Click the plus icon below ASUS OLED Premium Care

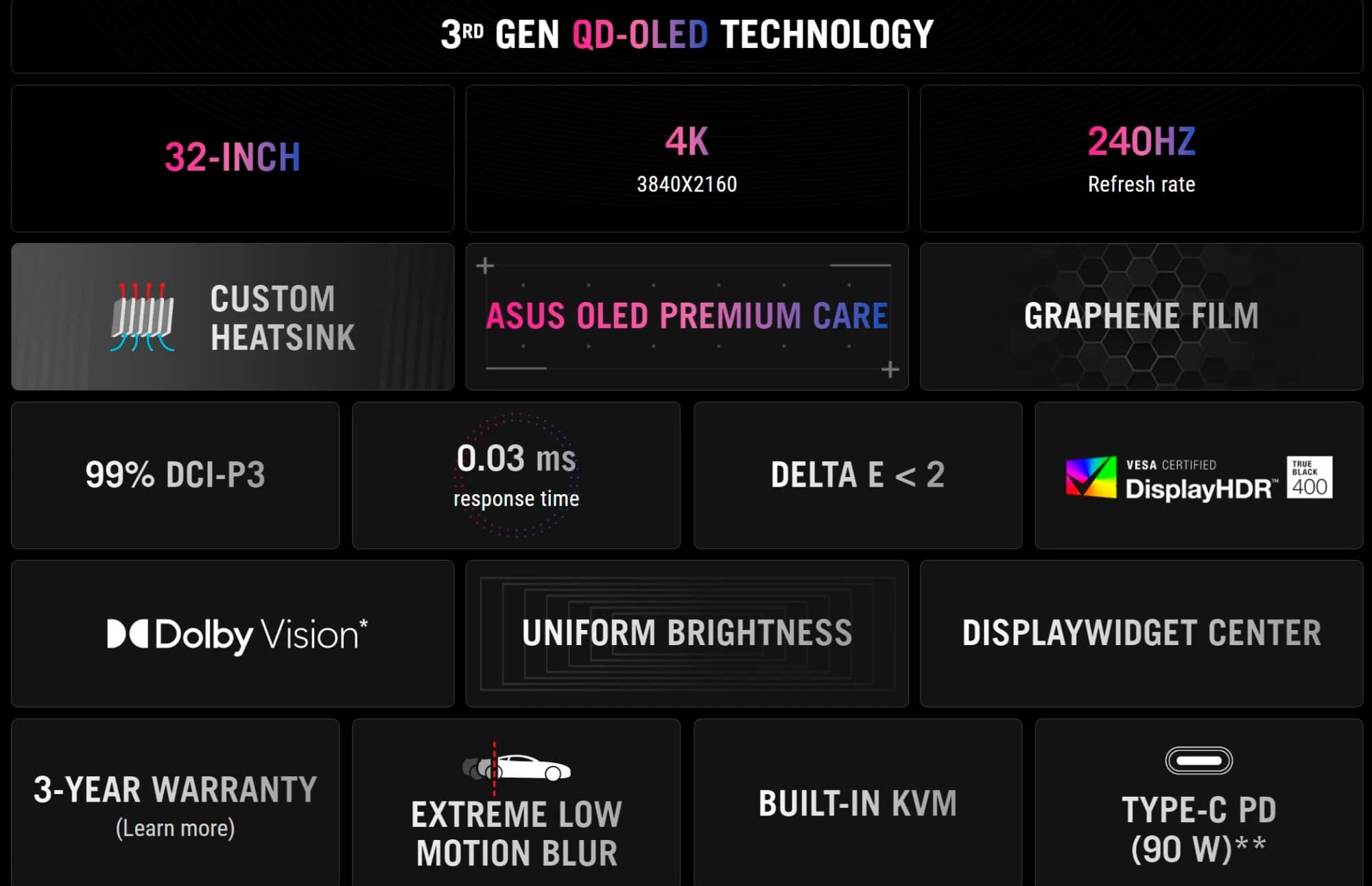pos(890,370)
